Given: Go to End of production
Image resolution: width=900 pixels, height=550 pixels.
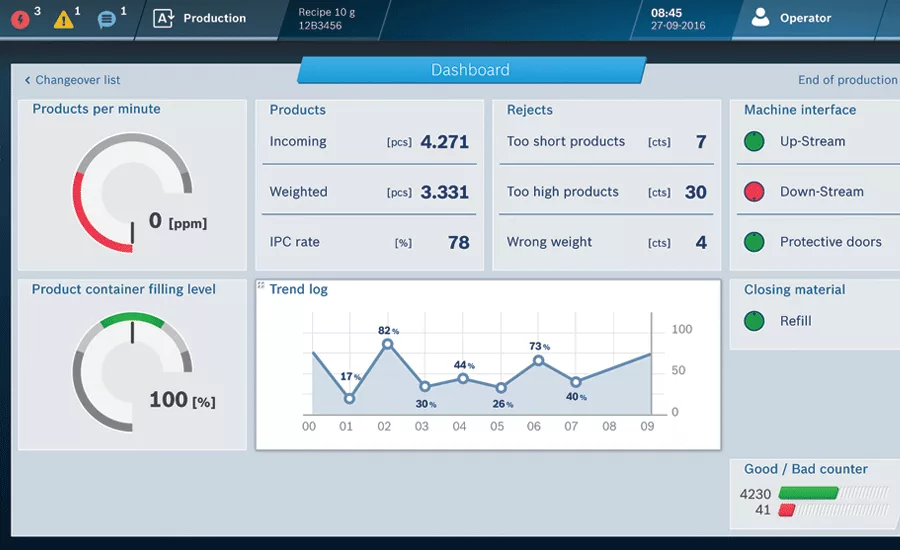Looking at the screenshot, I should [847, 80].
